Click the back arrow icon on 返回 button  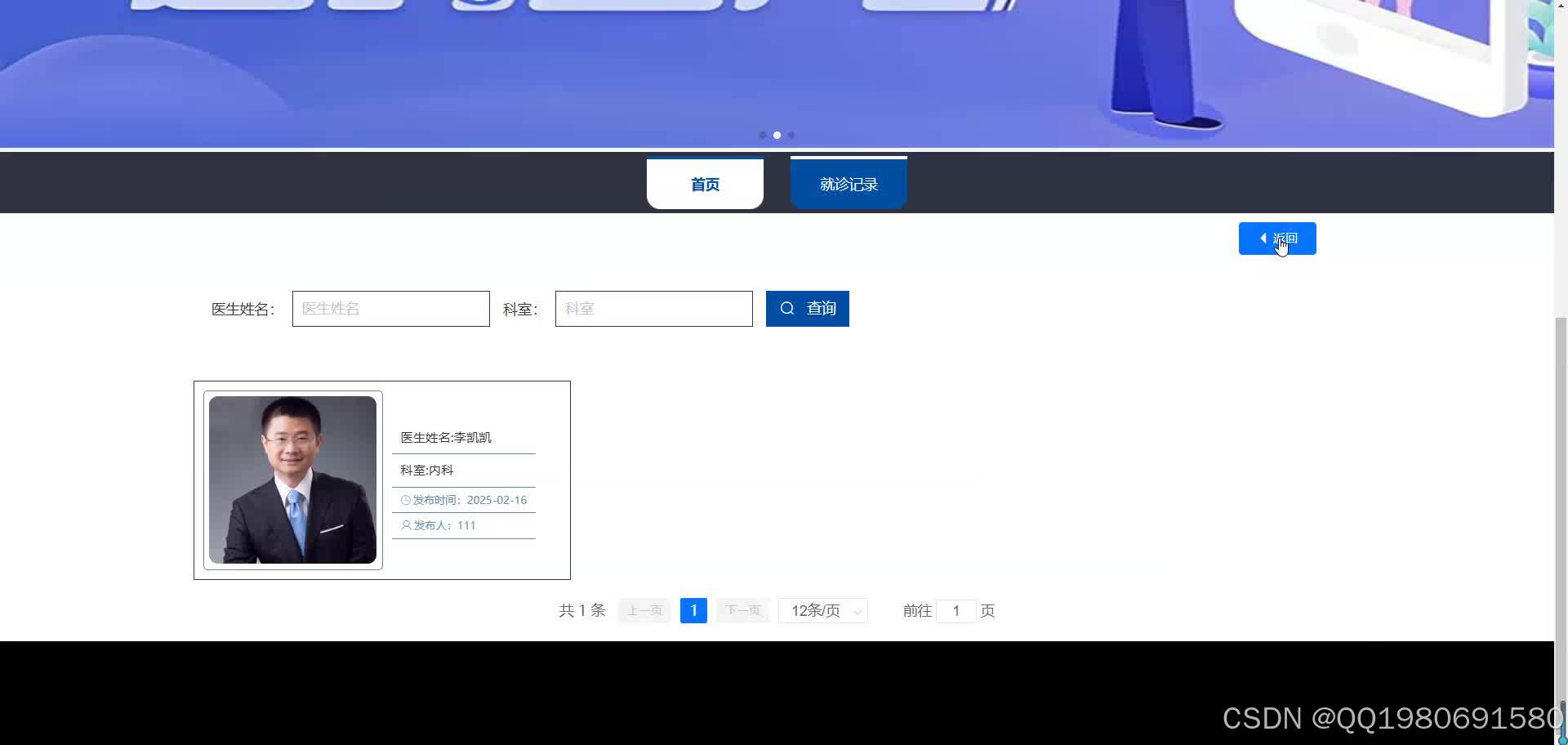[x=1263, y=238]
